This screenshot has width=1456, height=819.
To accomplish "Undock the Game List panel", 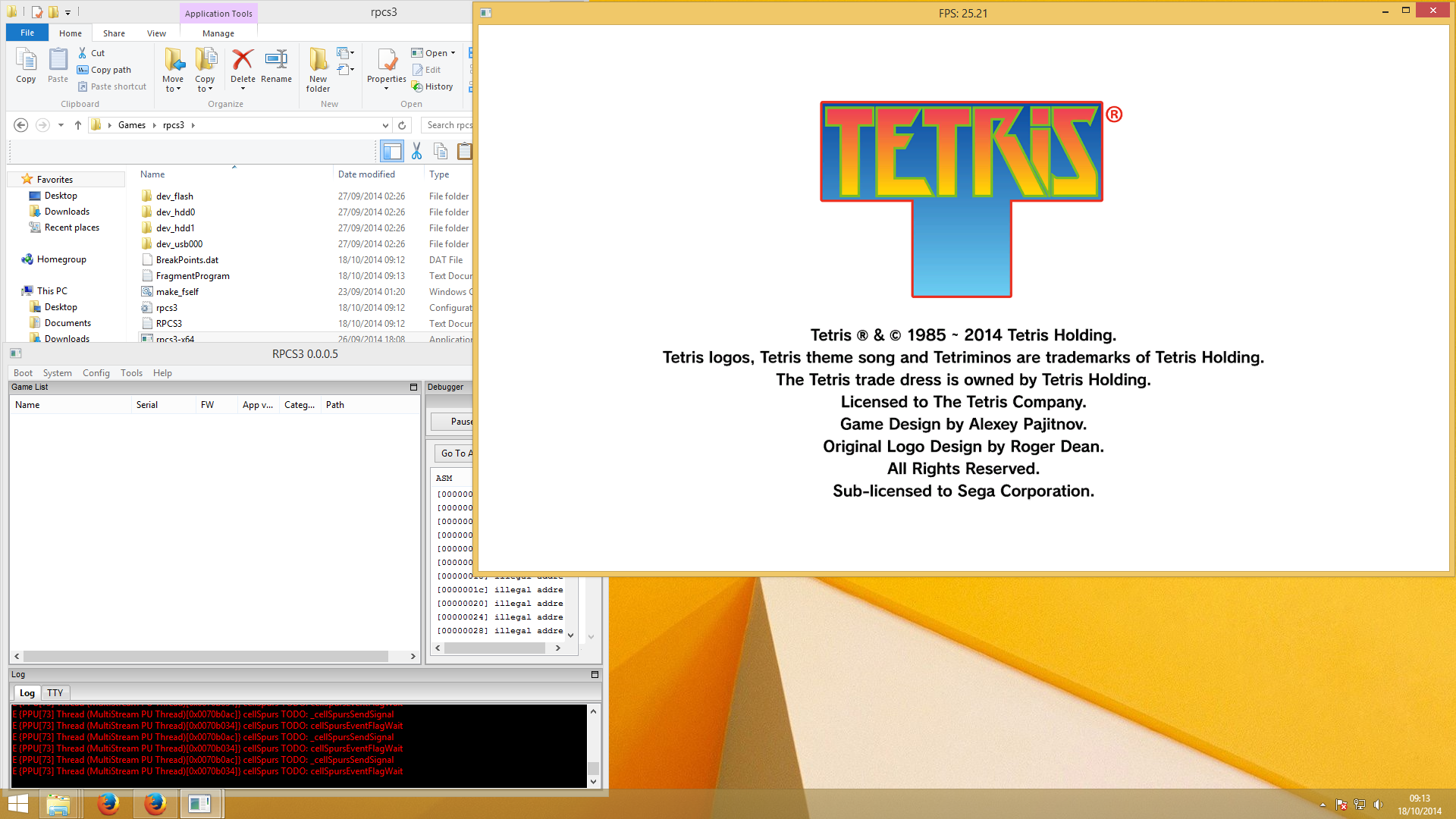I will point(413,387).
